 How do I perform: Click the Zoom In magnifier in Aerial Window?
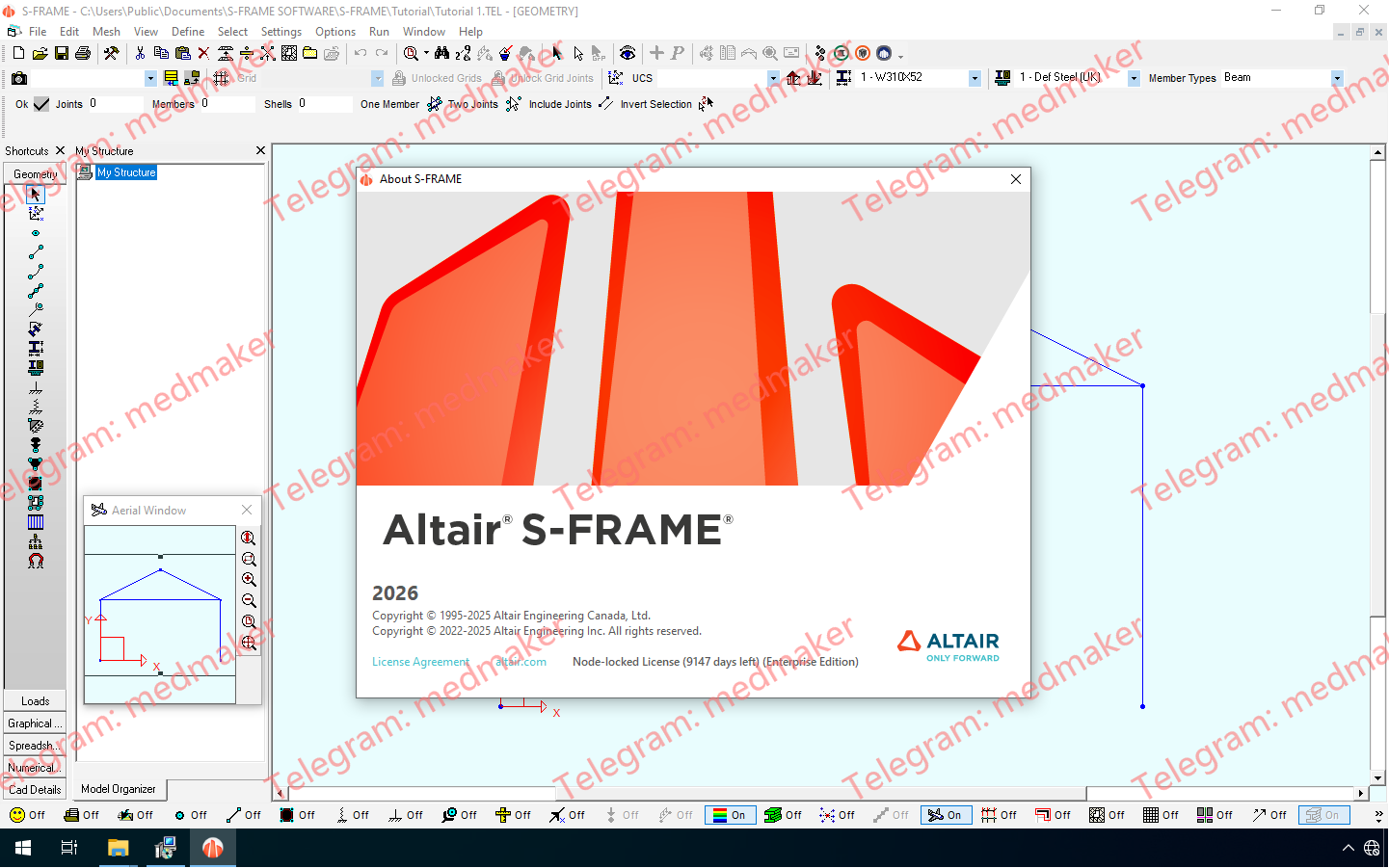(249, 580)
